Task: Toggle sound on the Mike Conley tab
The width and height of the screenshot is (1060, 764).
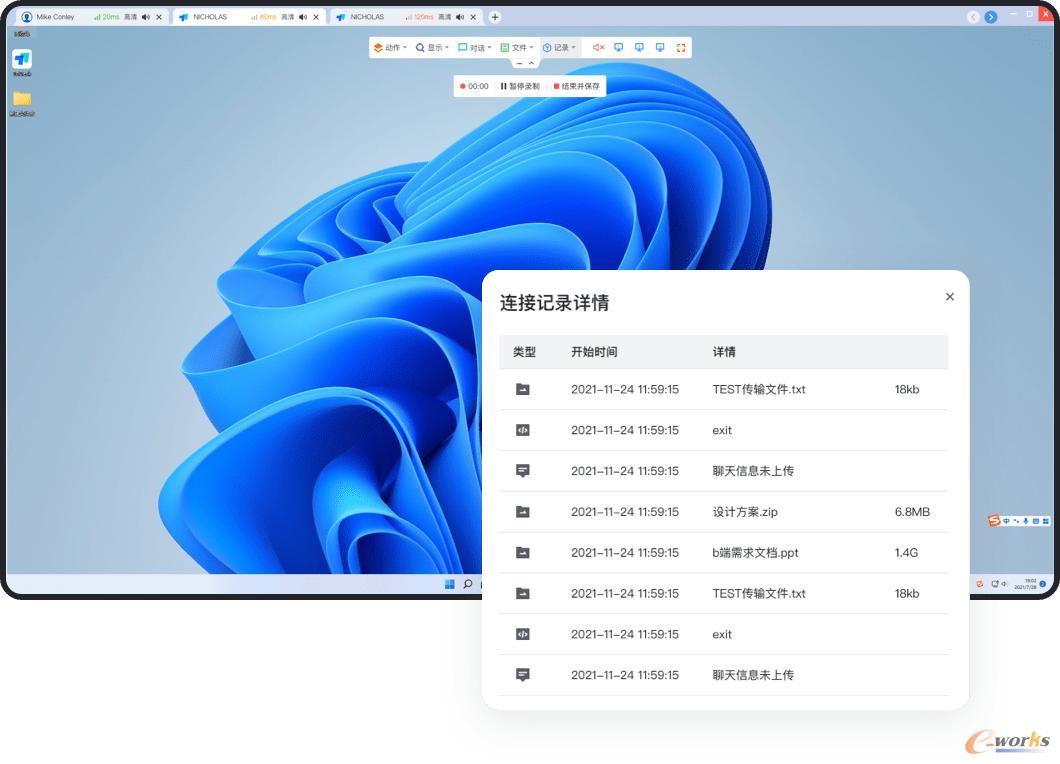Action: (146, 17)
